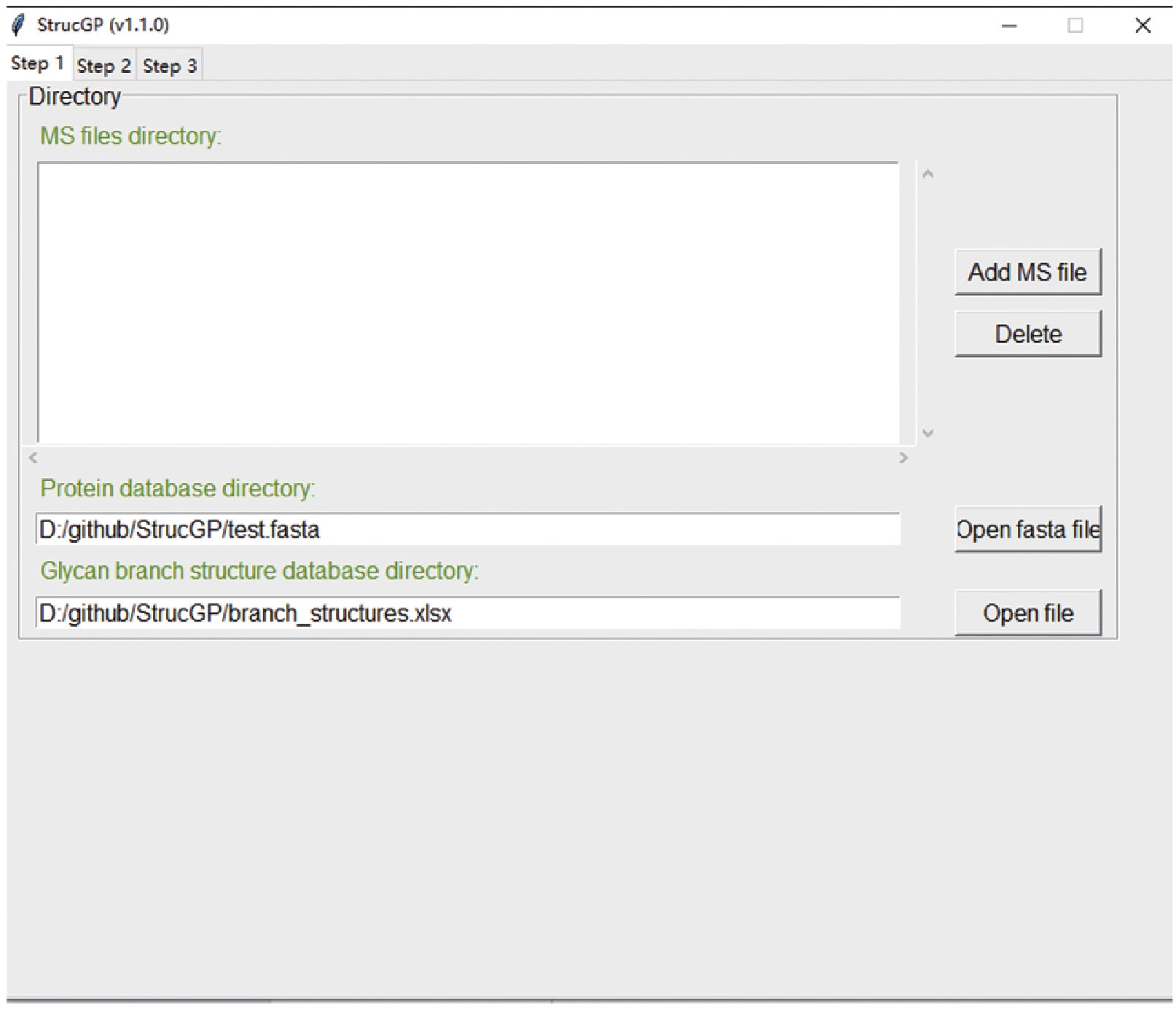Close the StrucGP window
1176x1010 pixels.
point(1142,26)
